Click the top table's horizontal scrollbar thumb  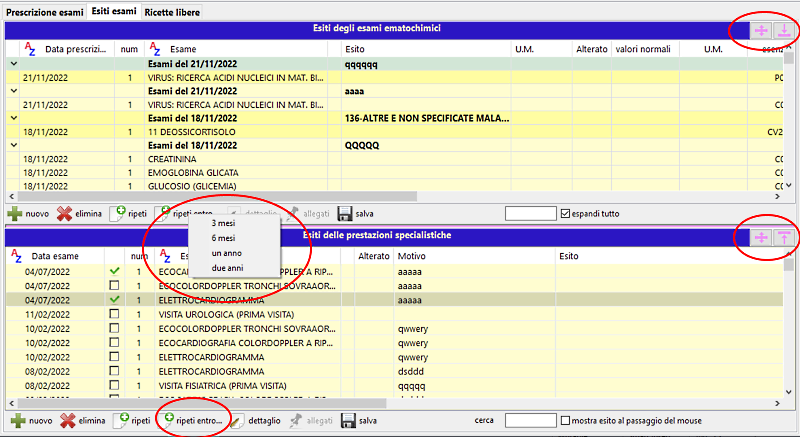coord(217,196)
